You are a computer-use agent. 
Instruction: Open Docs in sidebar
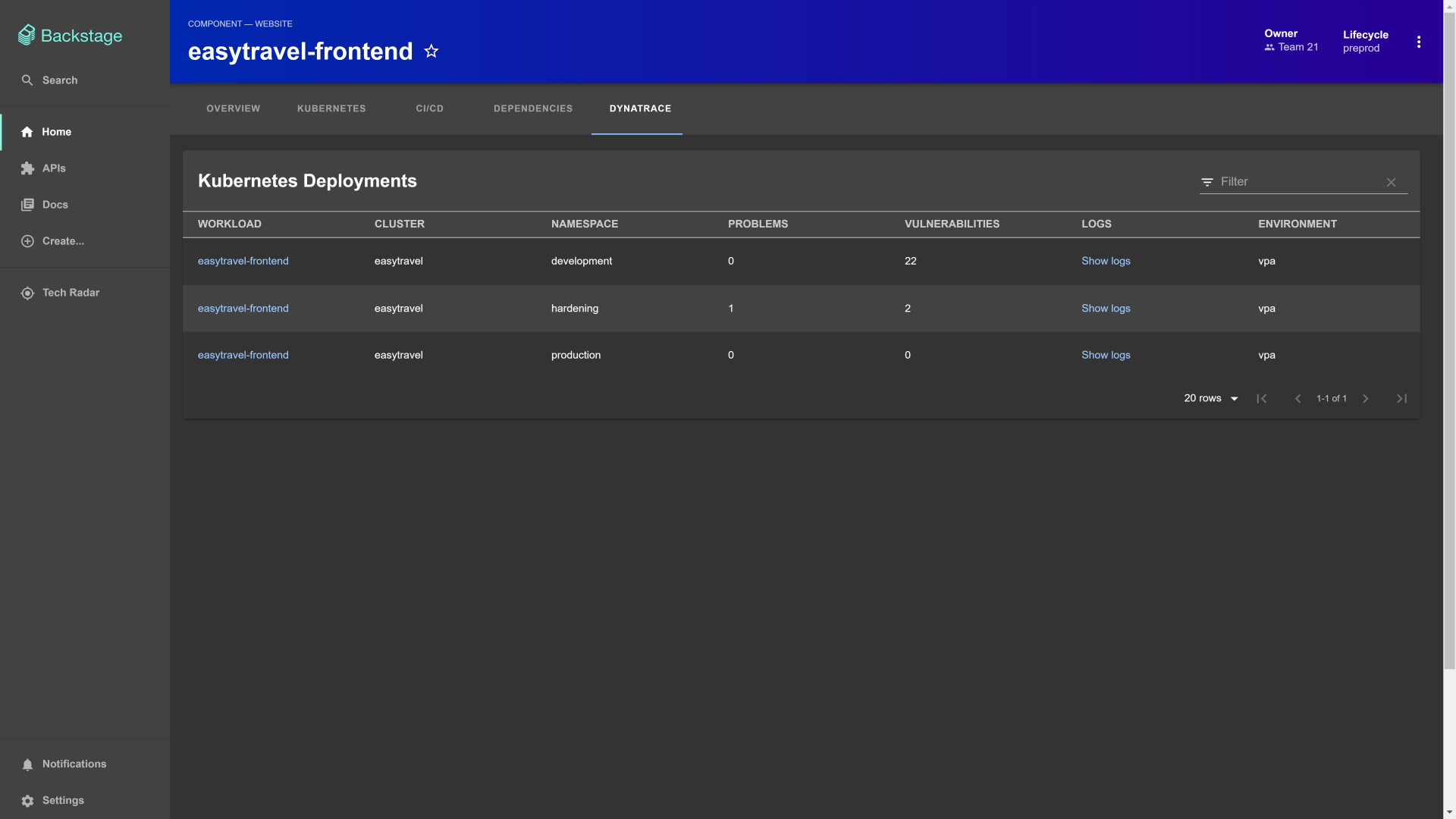55,205
